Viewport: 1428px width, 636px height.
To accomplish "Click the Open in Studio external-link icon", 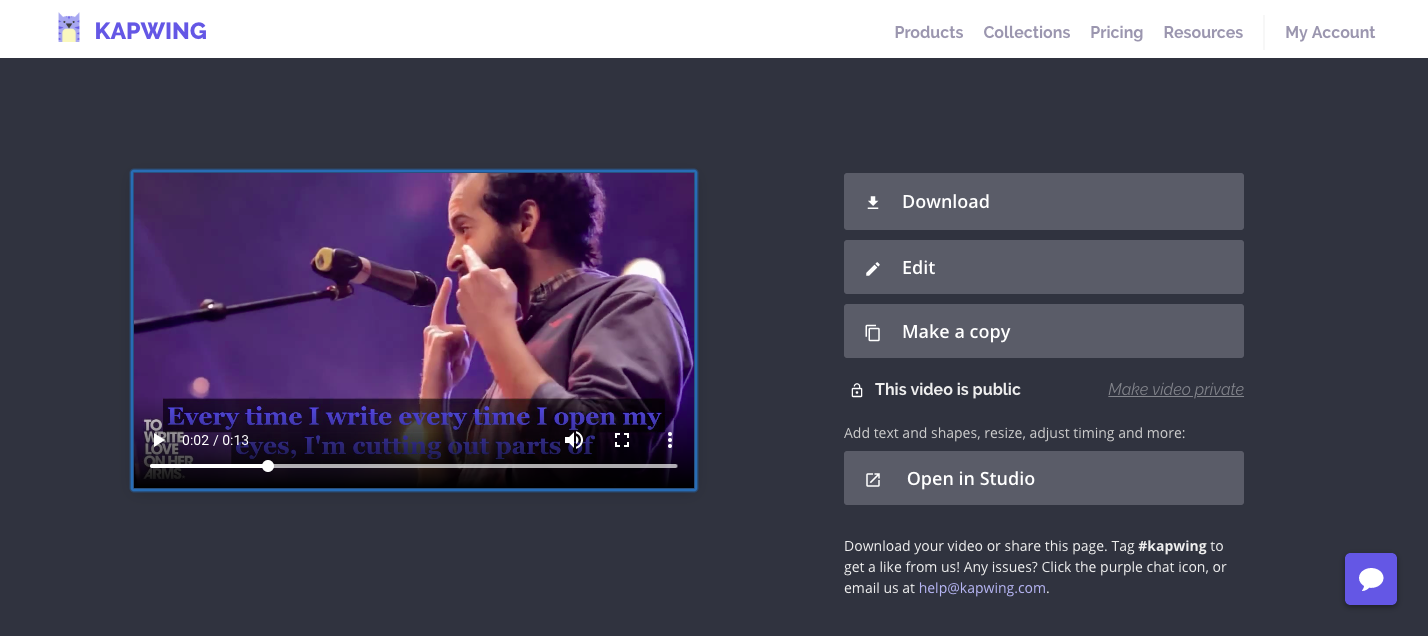I will click(x=873, y=479).
